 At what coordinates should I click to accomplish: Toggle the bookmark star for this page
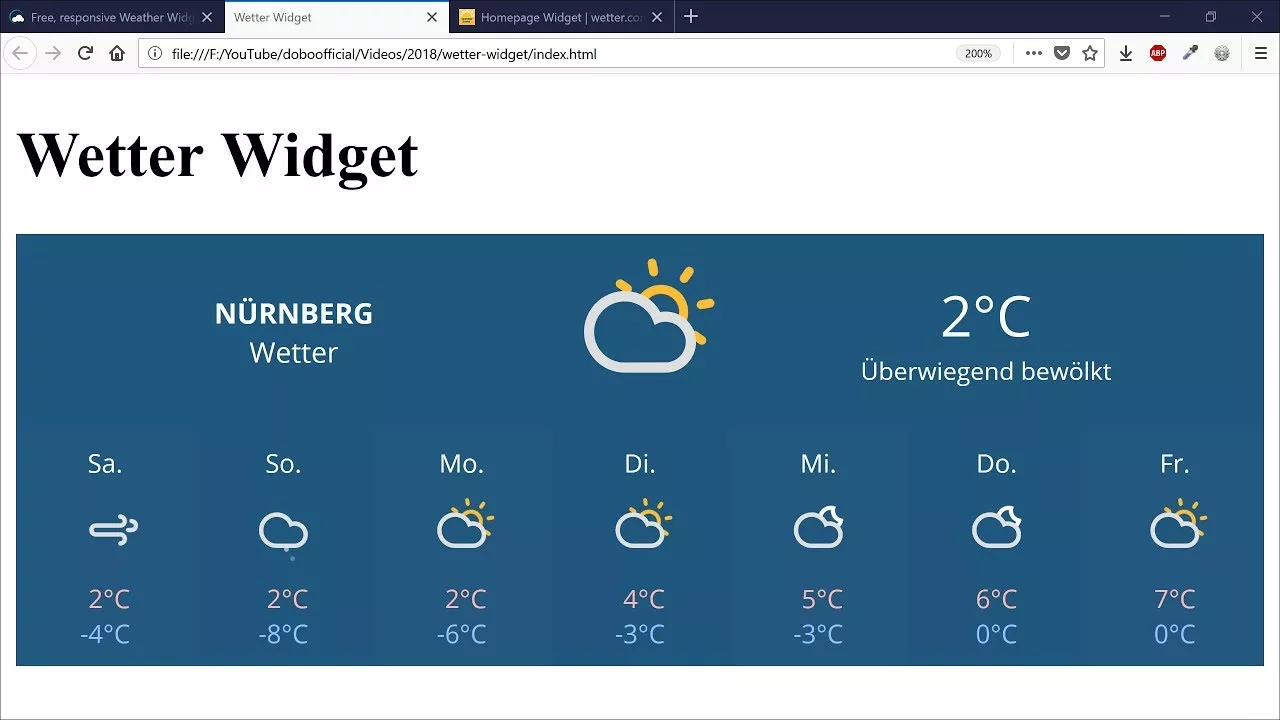(x=1090, y=53)
